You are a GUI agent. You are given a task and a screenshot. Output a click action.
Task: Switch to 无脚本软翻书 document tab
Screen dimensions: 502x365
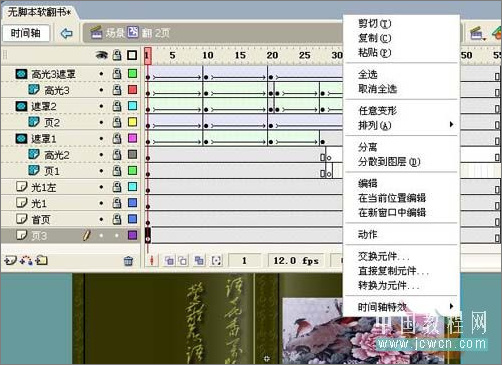(39, 12)
